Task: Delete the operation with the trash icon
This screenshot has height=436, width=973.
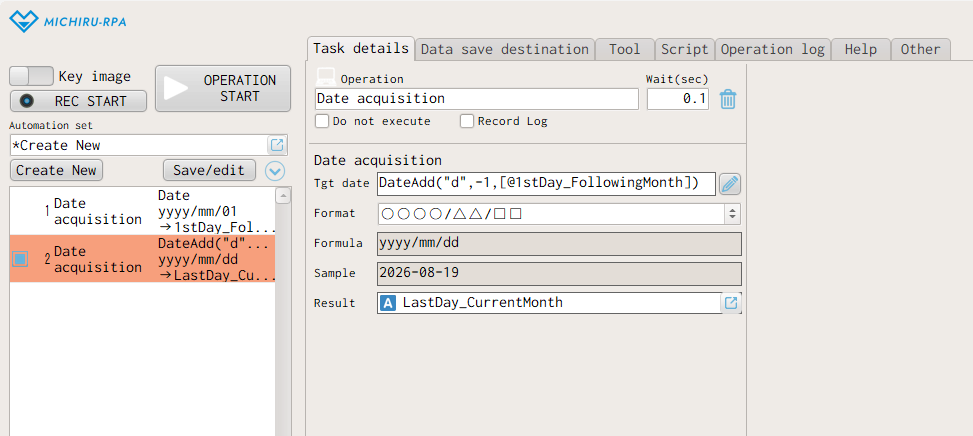Action: tap(728, 99)
